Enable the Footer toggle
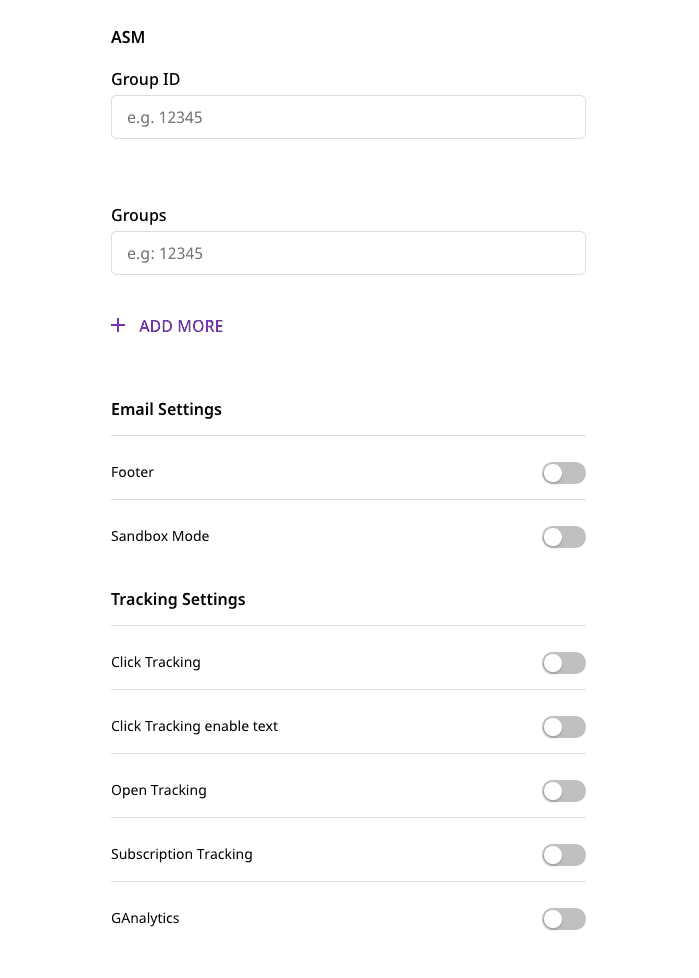This screenshot has height=978, width=699. point(563,472)
